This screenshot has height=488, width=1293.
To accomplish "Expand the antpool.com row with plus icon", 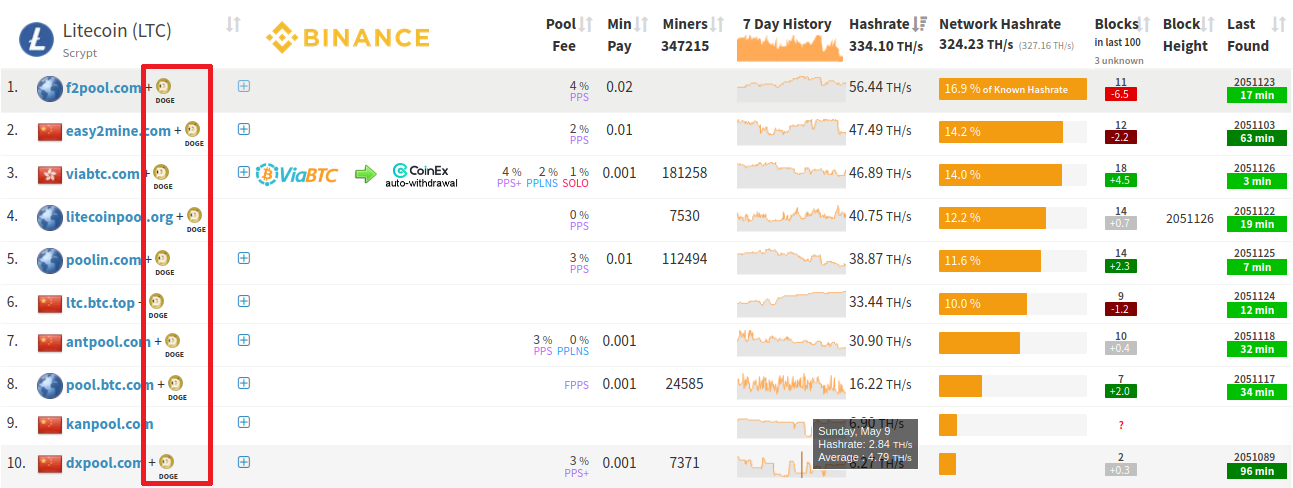I will [x=244, y=341].
